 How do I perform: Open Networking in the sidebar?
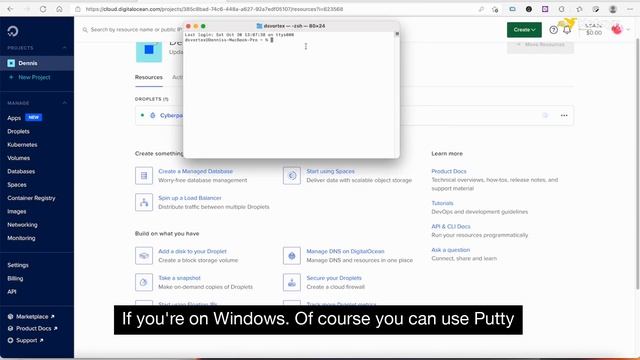point(22,225)
